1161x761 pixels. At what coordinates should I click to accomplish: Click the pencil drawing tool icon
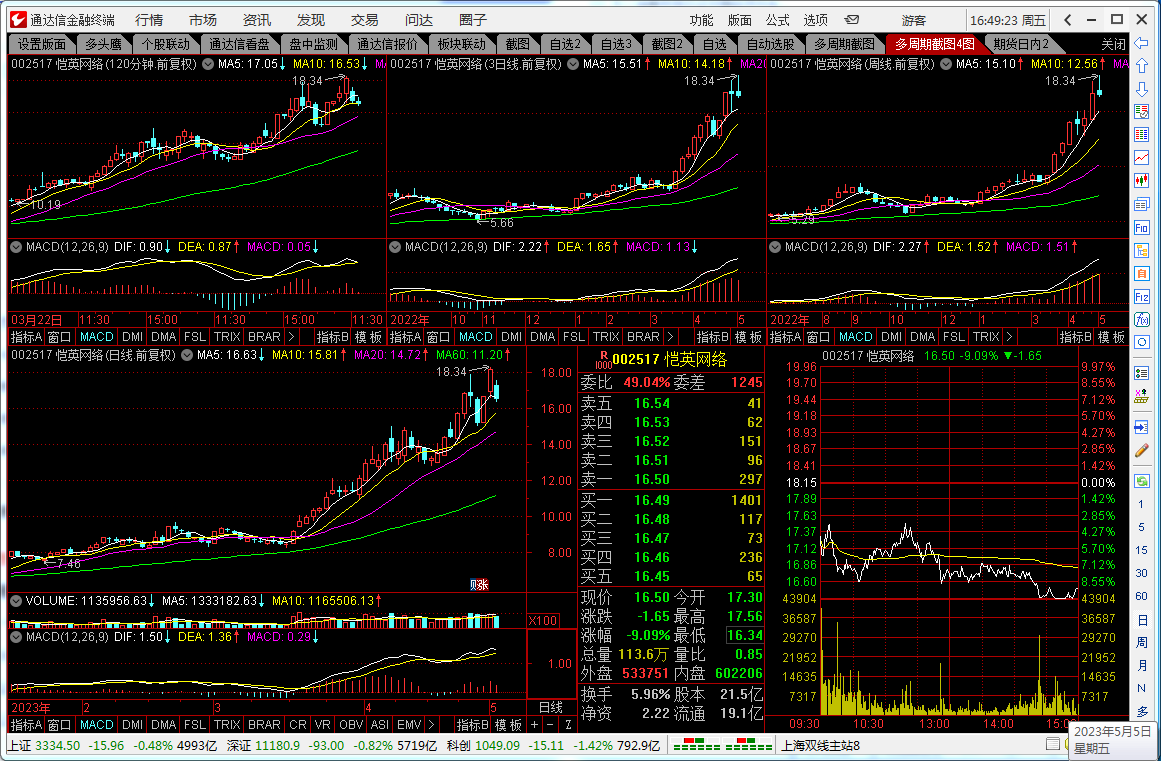point(1141,451)
